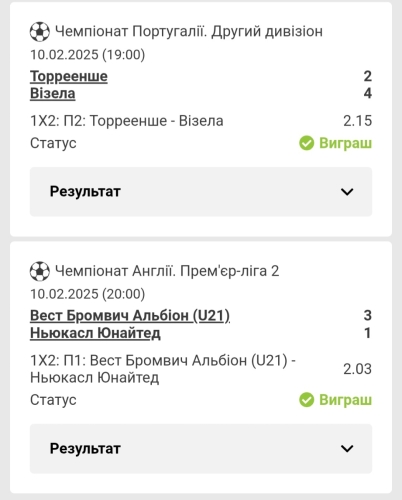The height and width of the screenshot is (500, 402).
Task: Click the 10.02.2025 (19:00) match date
Action: pos(88,55)
